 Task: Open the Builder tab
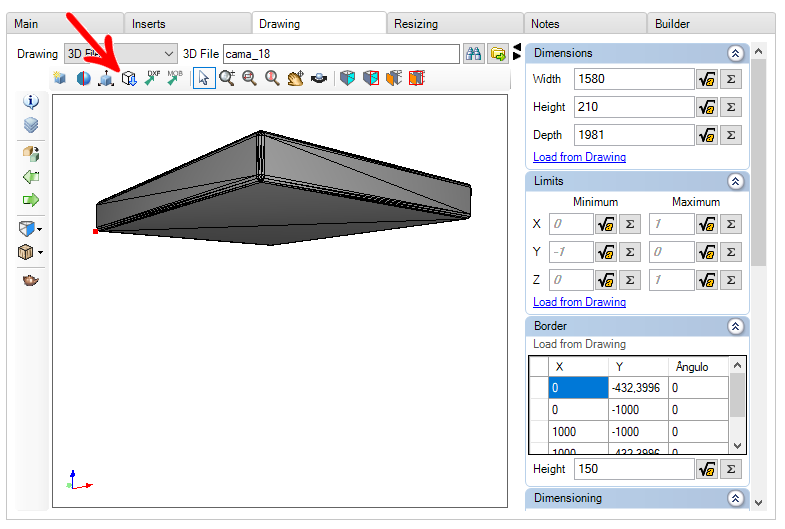711,24
